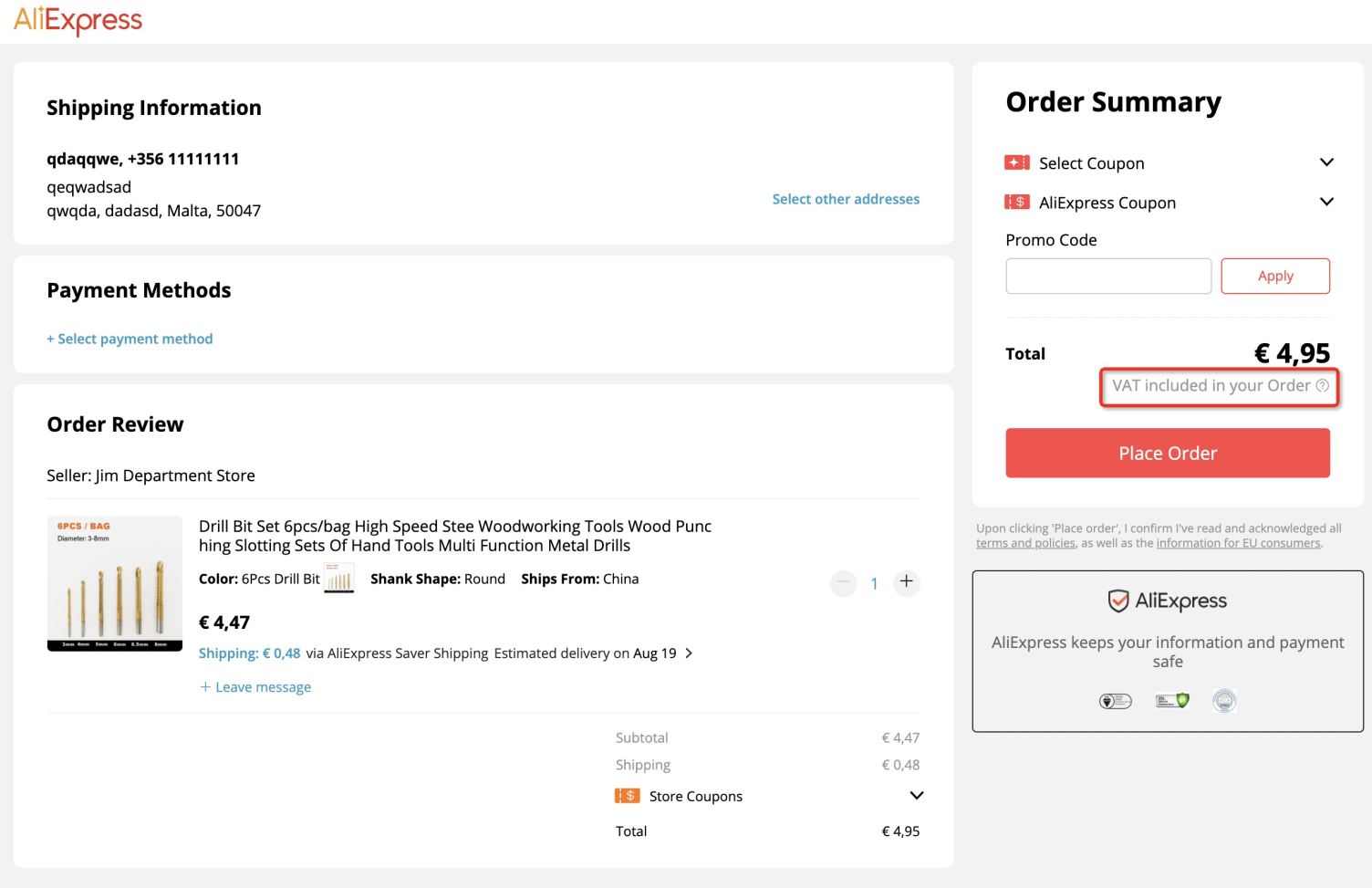Click the red Select Coupon ticket icon
Viewport: 1372px width, 888px height.
pyautogui.click(x=1016, y=162)
